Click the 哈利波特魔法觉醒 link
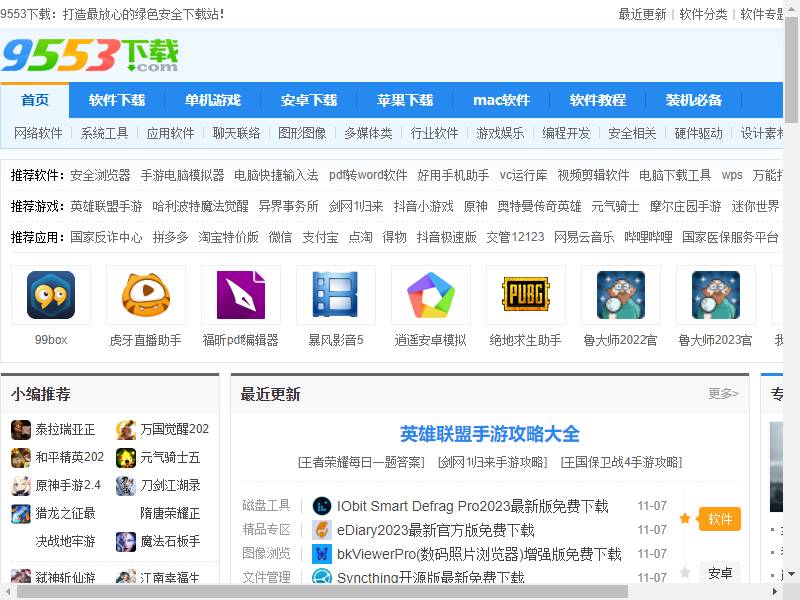 click(200, 207)
